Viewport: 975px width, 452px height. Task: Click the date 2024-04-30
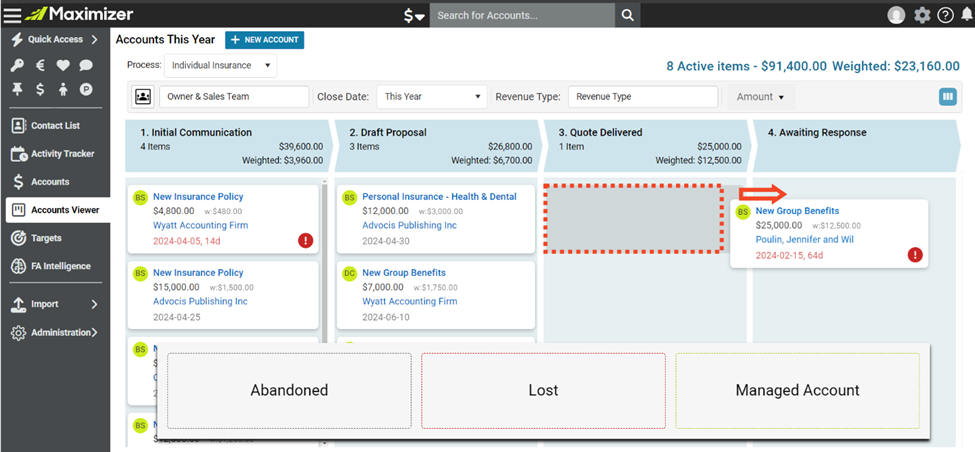click(386, 241)
